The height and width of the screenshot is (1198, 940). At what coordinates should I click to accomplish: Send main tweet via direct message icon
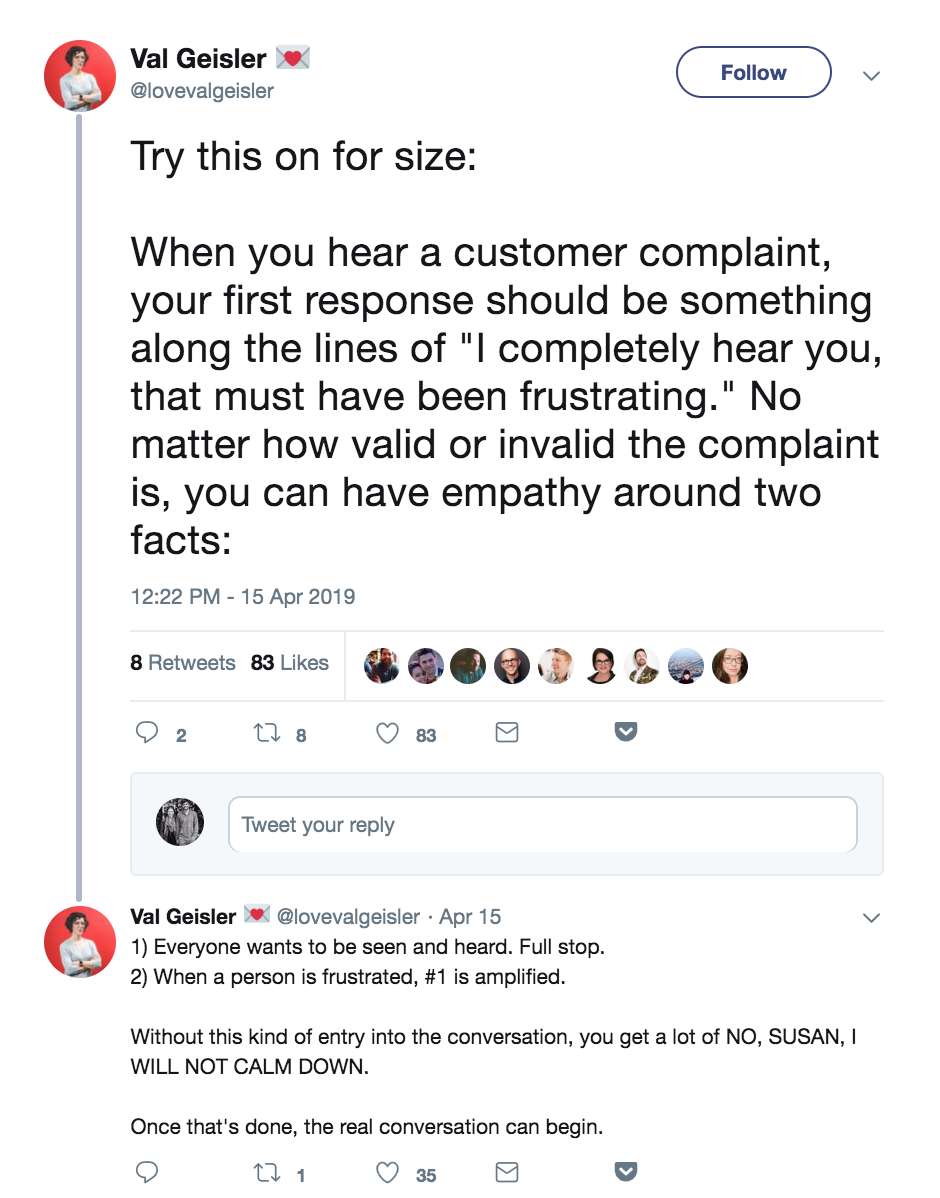(x=507, y=734)
